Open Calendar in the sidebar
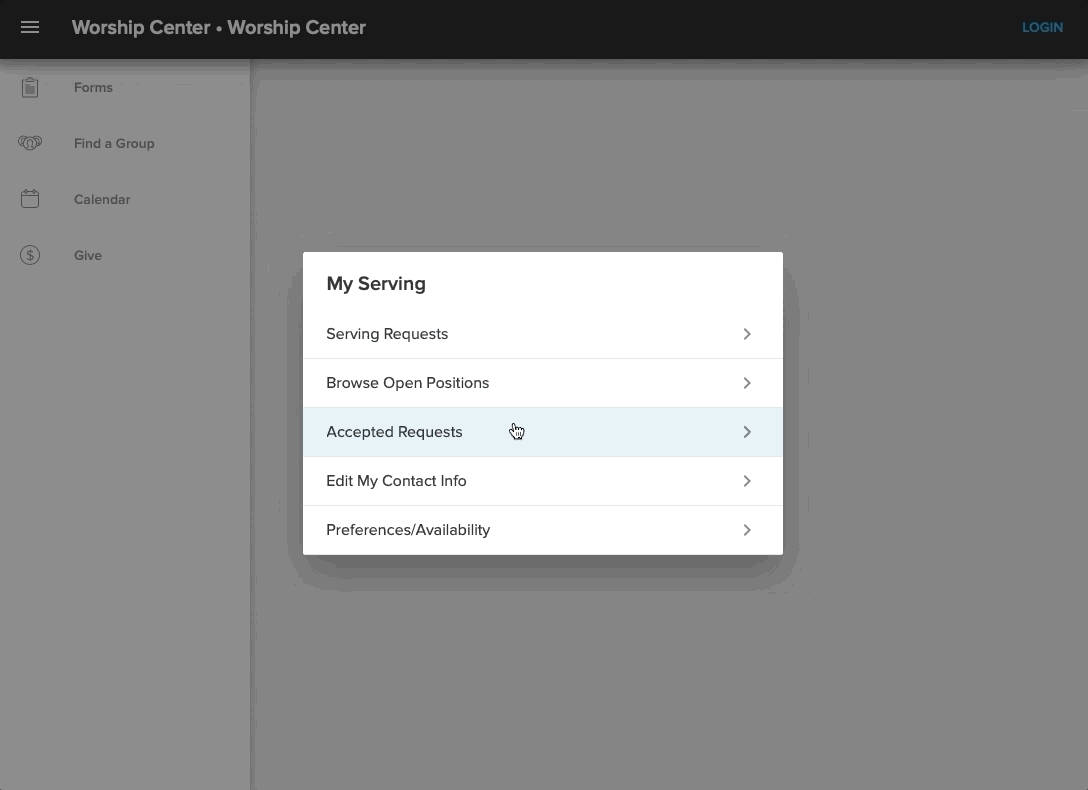The height and width of the screenshot is (790, 1088). tap(102, 200)
